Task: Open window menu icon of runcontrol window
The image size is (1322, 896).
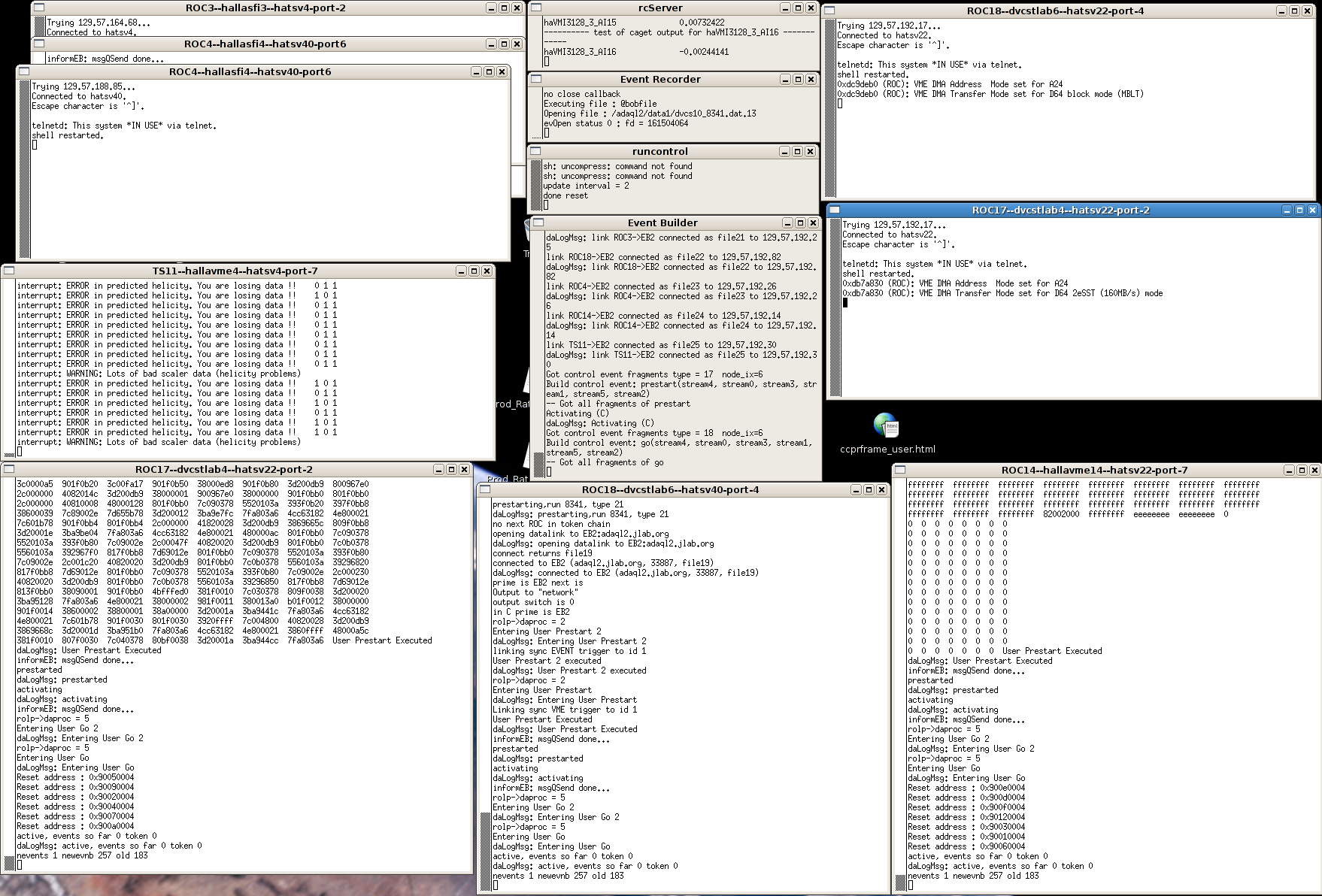Action: click(x=536, y=152)
